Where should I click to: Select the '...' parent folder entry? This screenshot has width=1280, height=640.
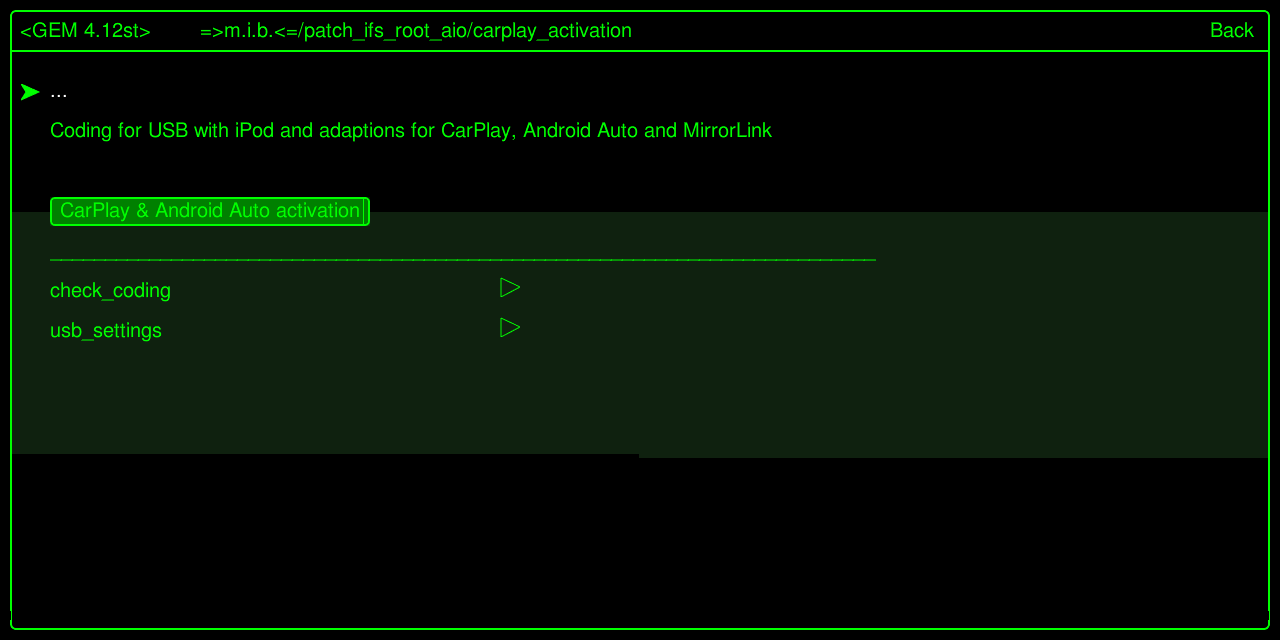59,92
